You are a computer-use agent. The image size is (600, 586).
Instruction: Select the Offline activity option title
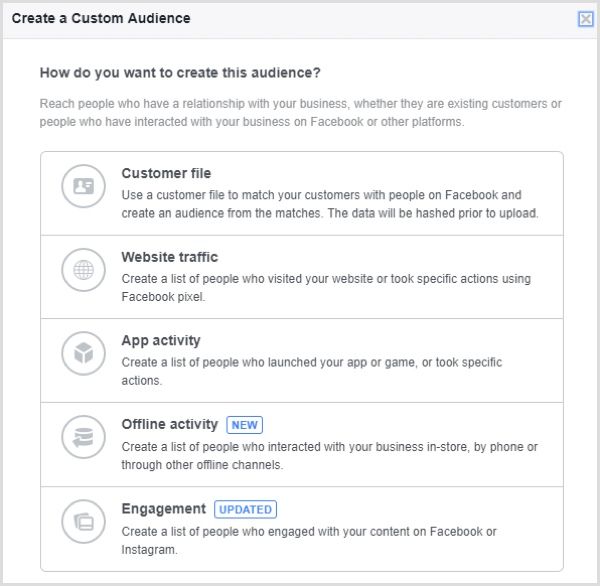pyautogui.click(x=170, y=424)
